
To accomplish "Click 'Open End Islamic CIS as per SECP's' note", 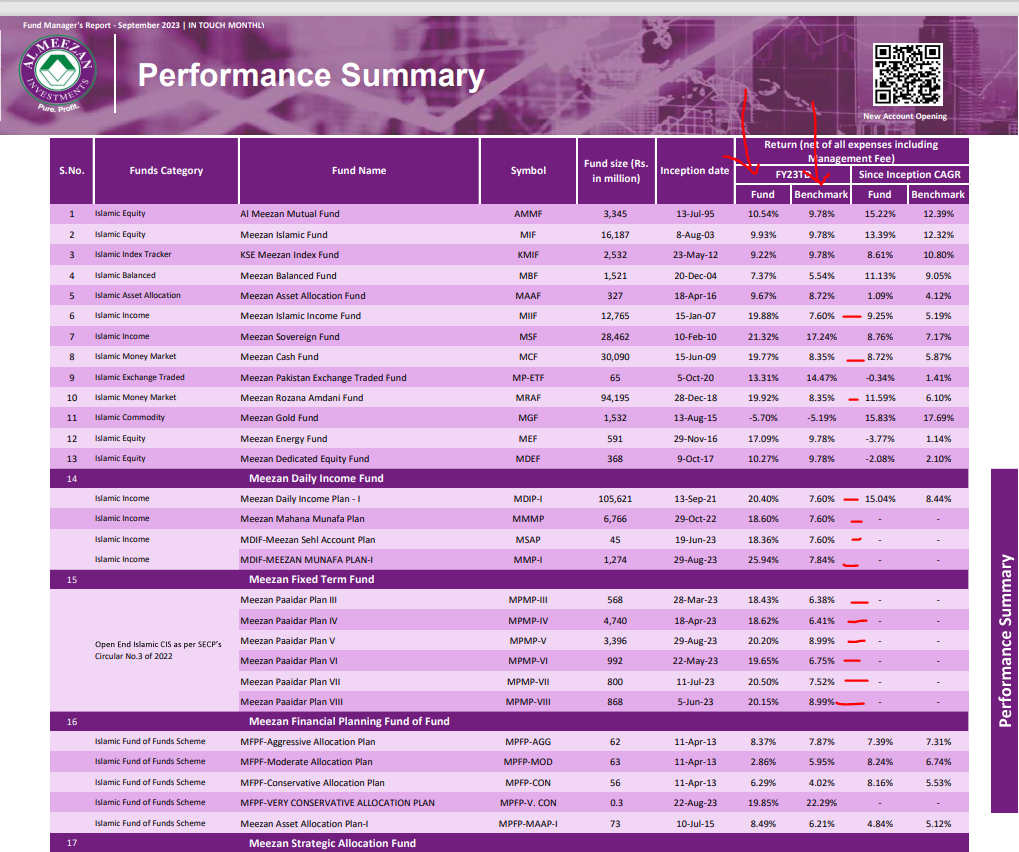I will [x=158, y=645].
